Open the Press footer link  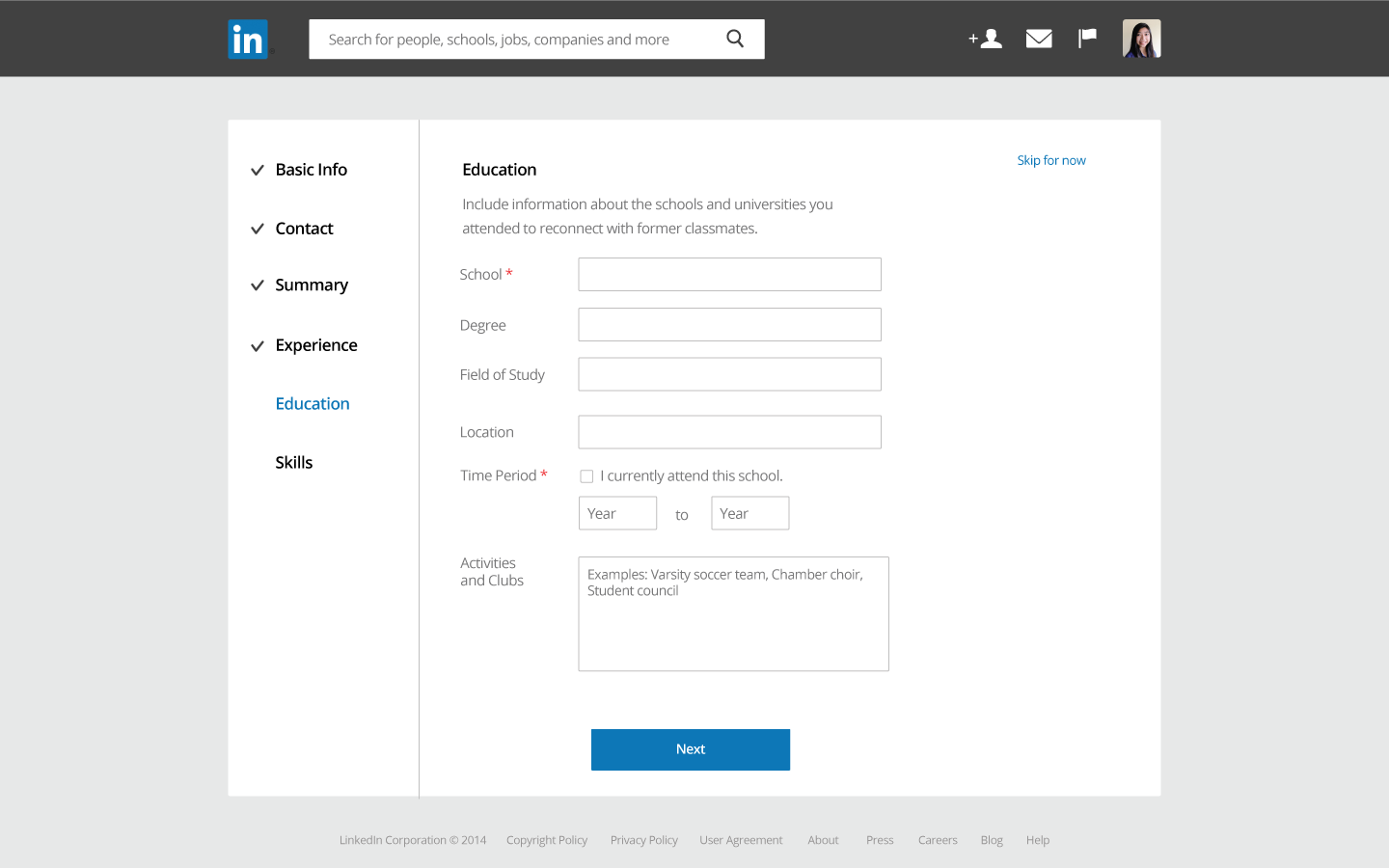coord(880,840)
